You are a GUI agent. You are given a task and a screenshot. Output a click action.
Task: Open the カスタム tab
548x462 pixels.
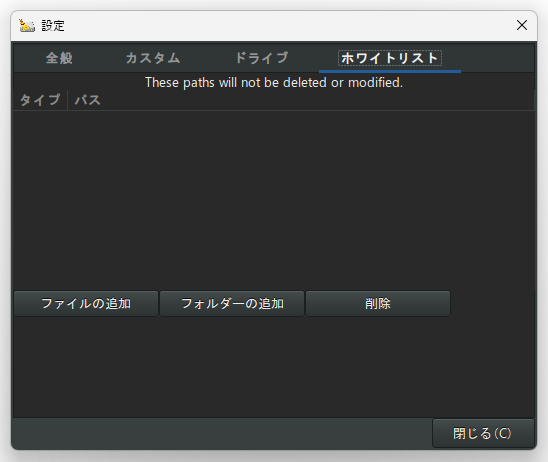click(x=153, y=58)
